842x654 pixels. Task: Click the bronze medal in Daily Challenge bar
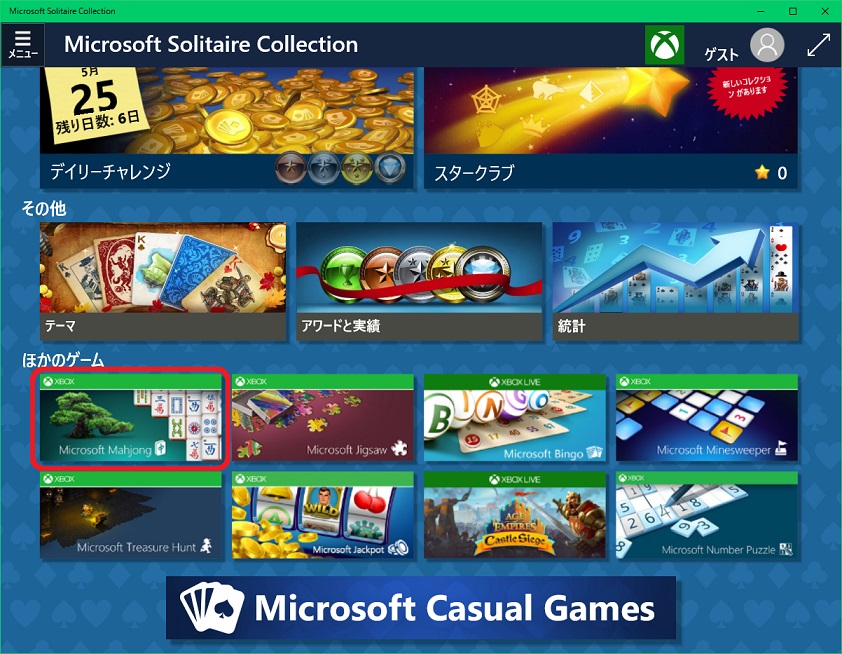point(291,169)
